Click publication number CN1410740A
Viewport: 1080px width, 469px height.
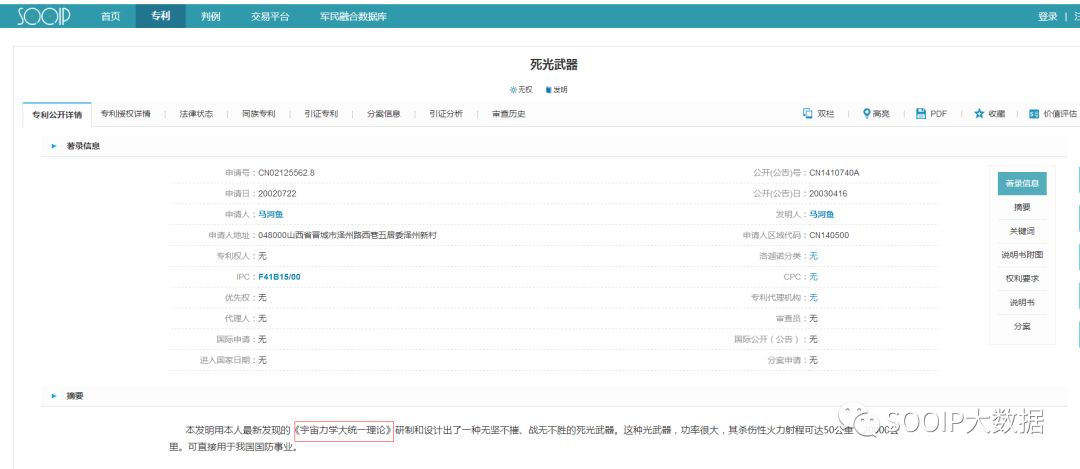pos(834,172)
